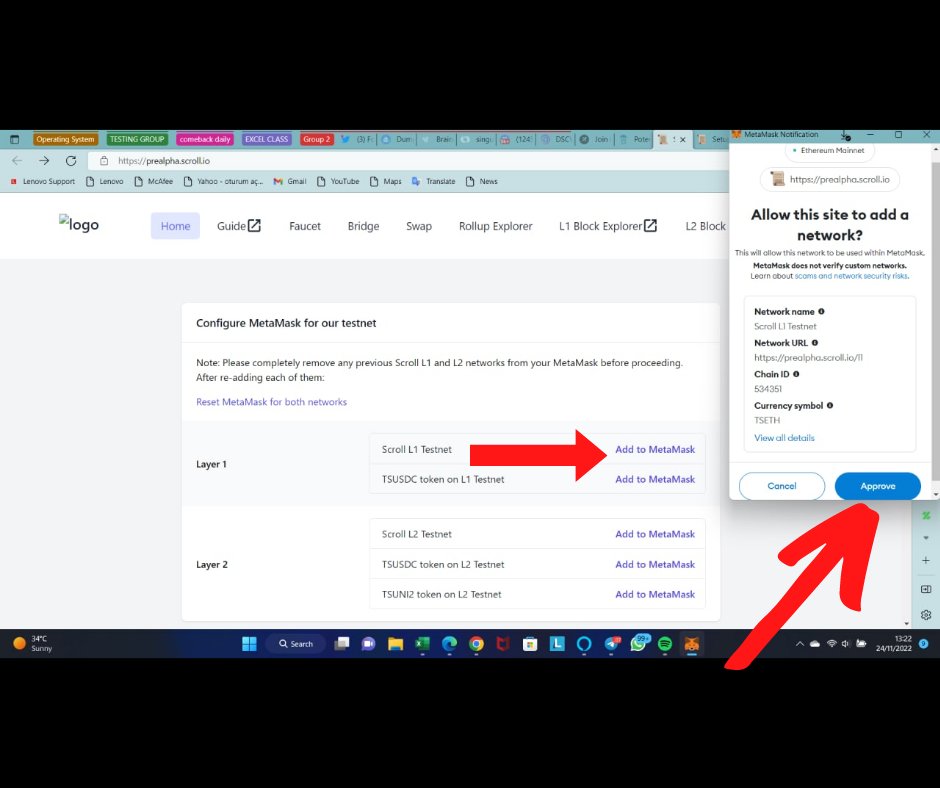This screenshot has width=940, height=788.
Task: Open the McAfee bookmark
Action: (x=153, y=181)
